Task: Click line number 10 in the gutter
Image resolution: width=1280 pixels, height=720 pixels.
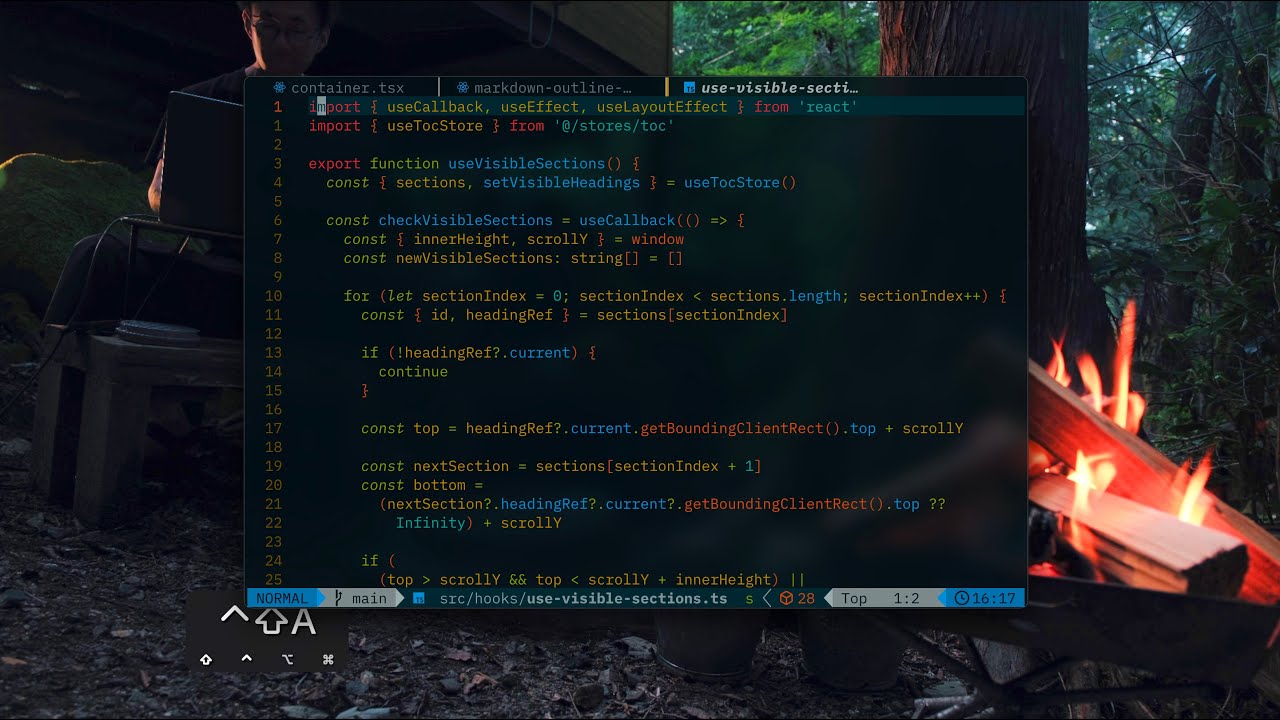Action: click(x=274, y=296)
